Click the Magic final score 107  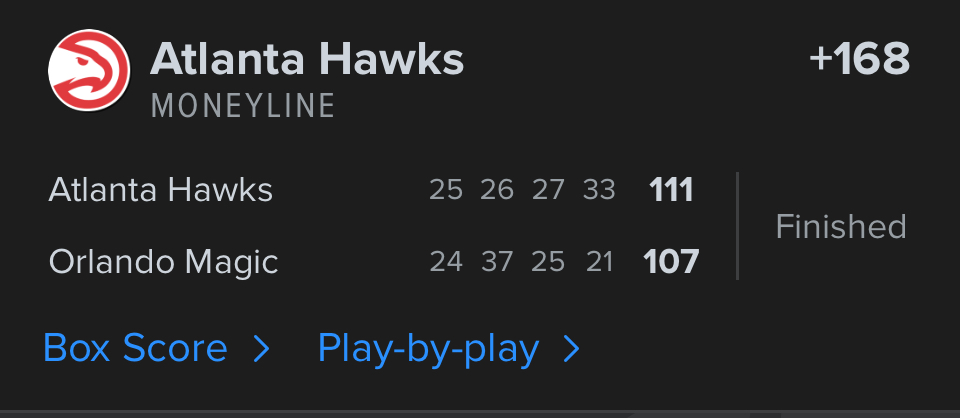(x=671, y=262)
